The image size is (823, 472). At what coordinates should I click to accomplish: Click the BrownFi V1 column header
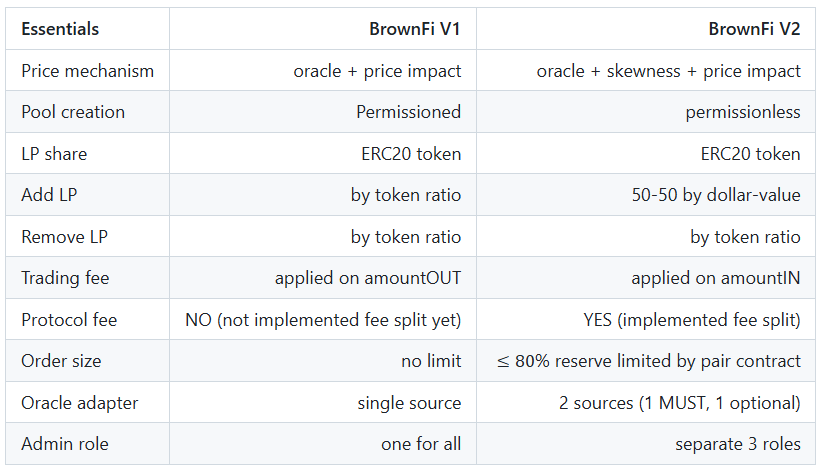pos(415,29)
